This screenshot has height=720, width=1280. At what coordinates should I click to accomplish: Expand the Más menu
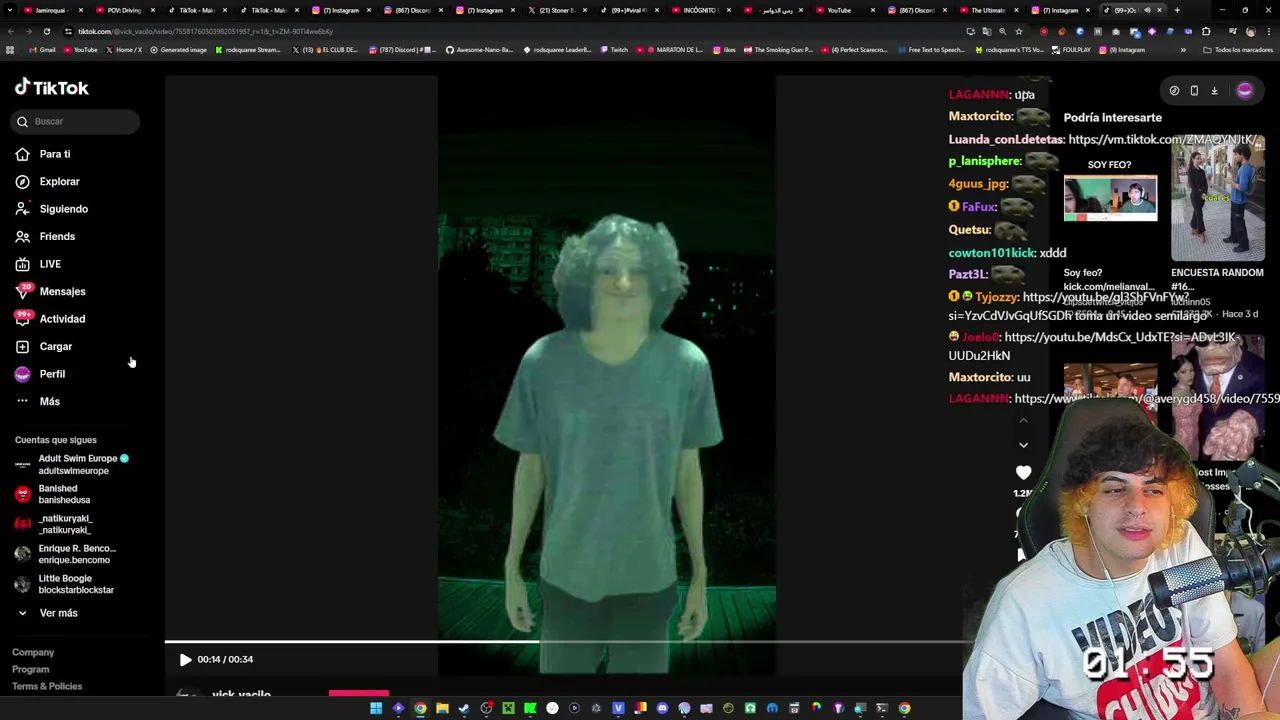tap(49, 402)
